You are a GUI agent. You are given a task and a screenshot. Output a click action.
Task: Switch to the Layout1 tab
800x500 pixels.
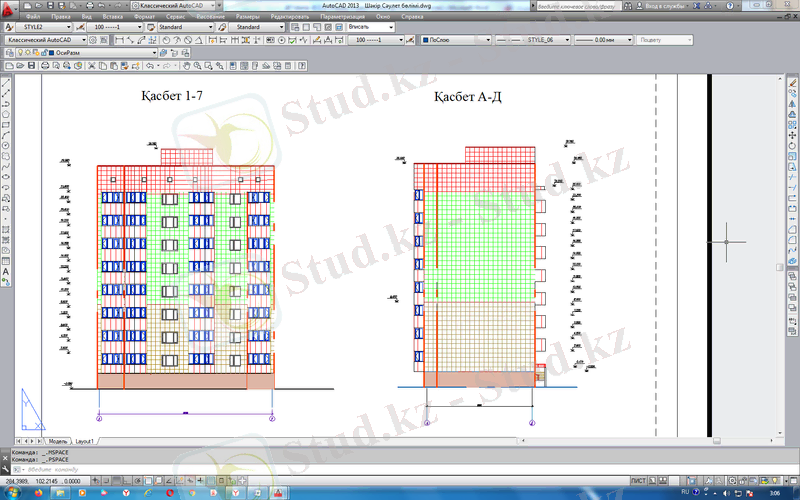85,440
